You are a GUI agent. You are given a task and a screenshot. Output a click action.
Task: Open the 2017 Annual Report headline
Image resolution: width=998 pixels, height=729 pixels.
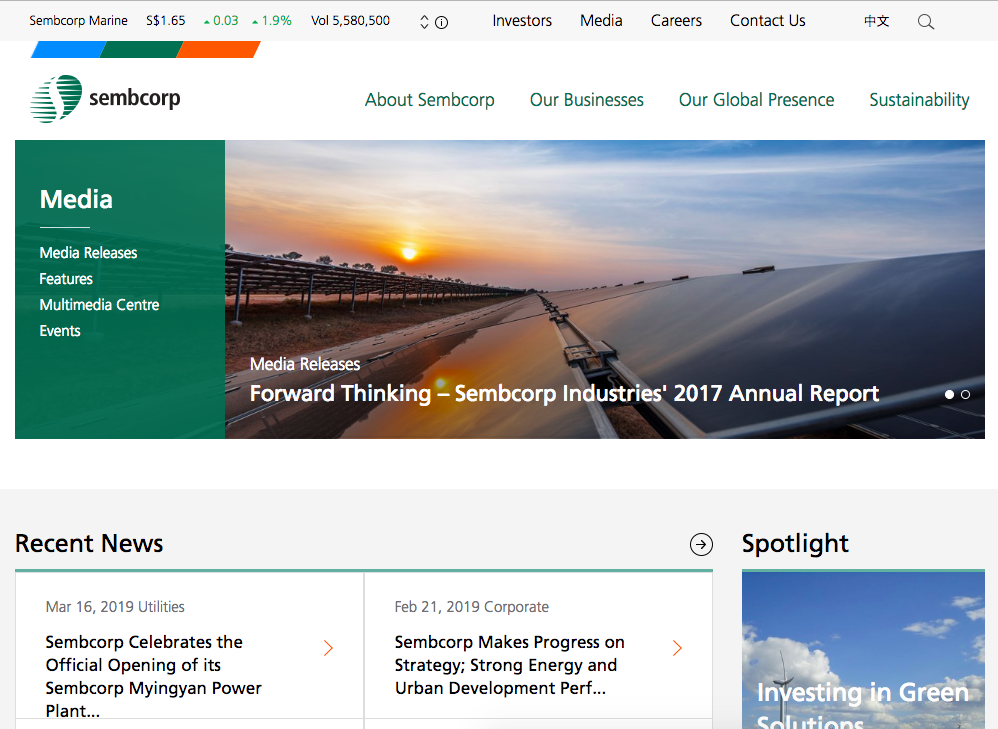[x=565, y=393]
